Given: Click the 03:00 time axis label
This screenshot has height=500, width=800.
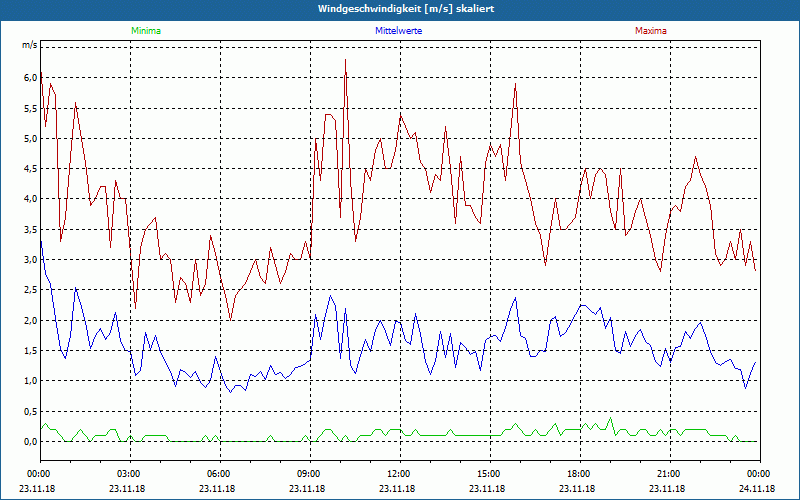Looking at the screenshot, I should point(128,474).
